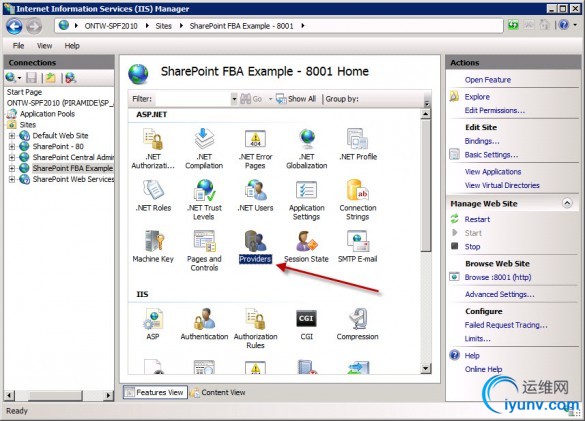This screenshot has width=585, height=421.
Task: Open the File menu
Action: (x=18, y=46)
